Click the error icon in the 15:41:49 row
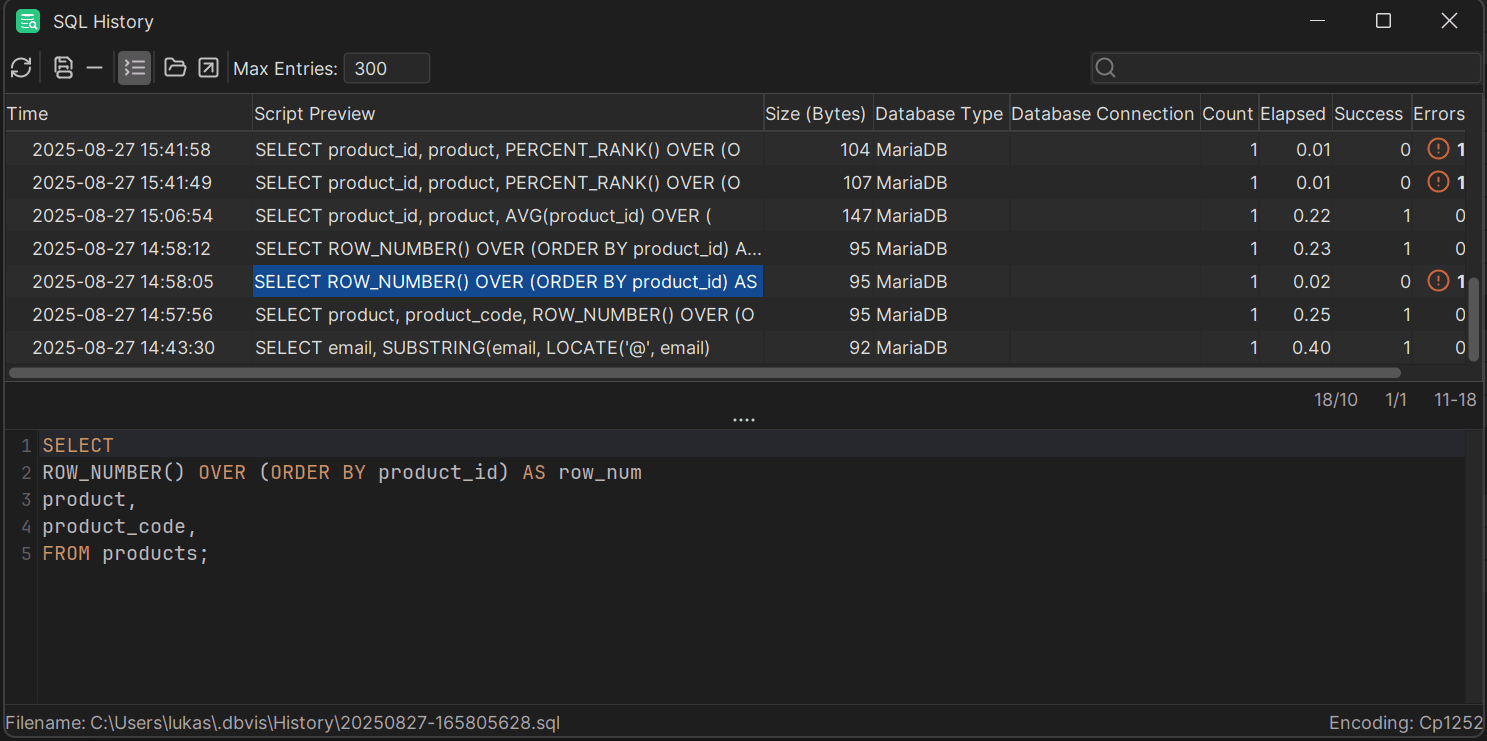Image resolution: width=1487 pixels, height=741 pixels. [1438, 183]
